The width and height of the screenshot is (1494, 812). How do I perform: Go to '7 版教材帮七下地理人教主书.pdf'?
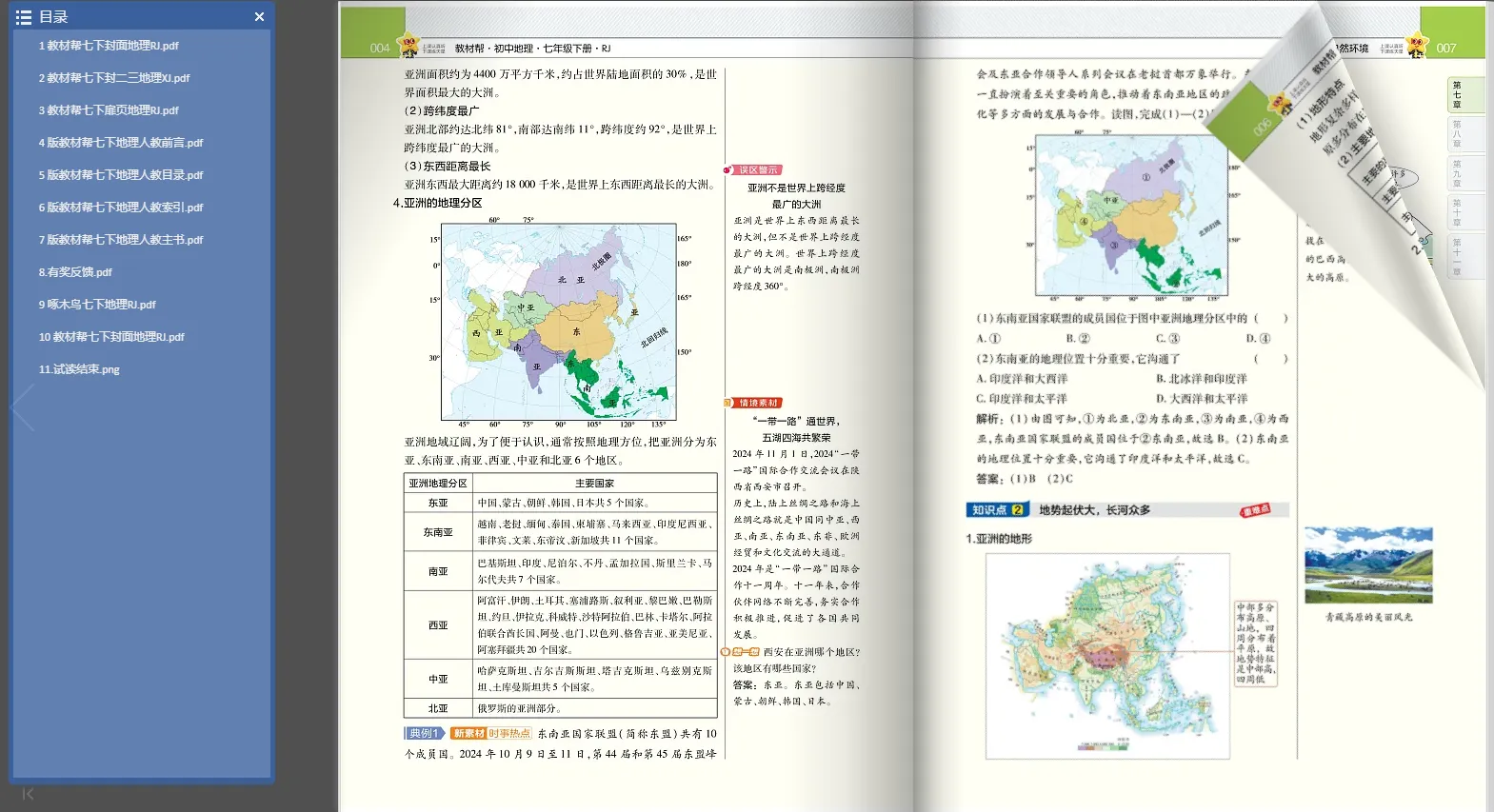point(120,240)
